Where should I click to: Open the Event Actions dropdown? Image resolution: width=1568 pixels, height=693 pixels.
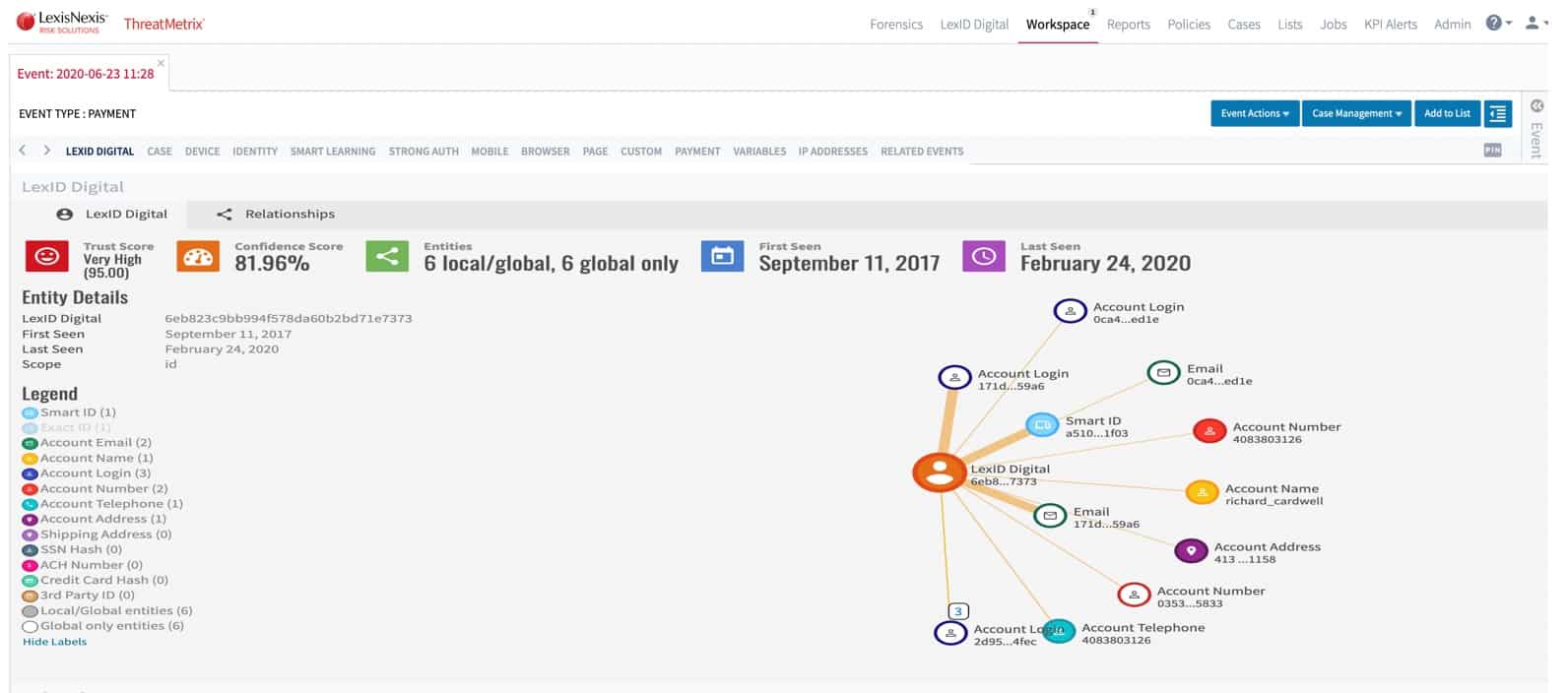click(1255, 113)
